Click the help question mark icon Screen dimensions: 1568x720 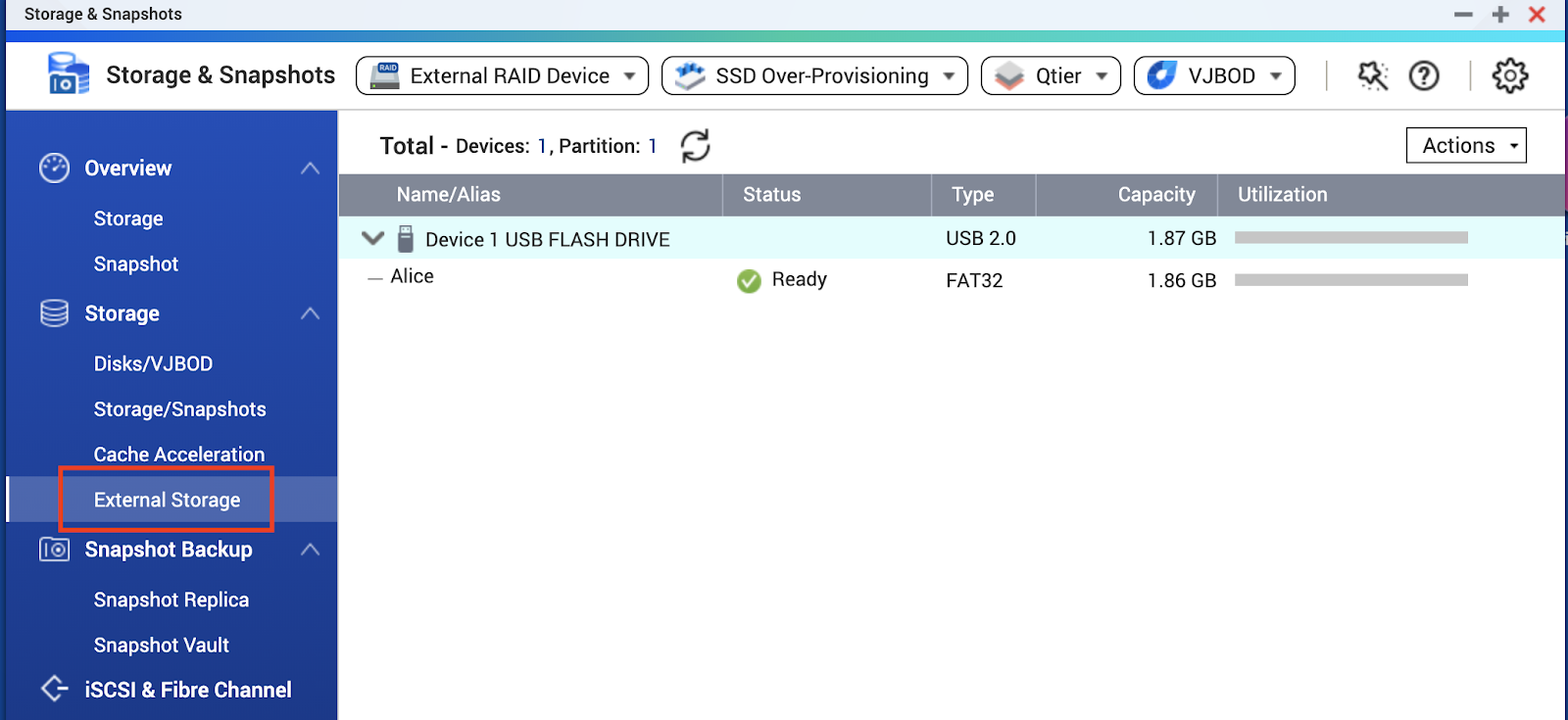click(x=1423, y=75)
